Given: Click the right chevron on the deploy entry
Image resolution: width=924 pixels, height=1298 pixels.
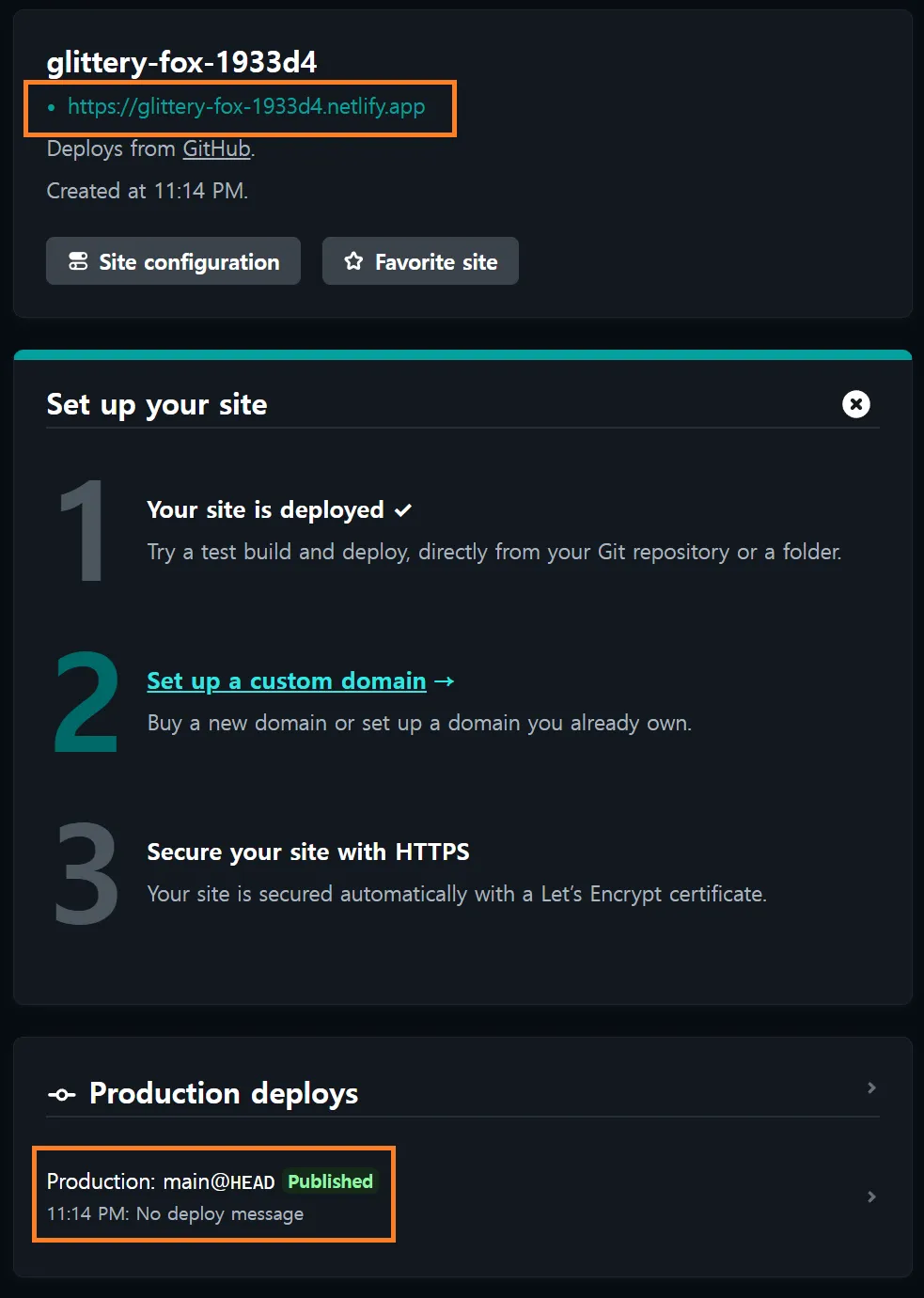Looking at the screenshot, I should (870, 1196).
